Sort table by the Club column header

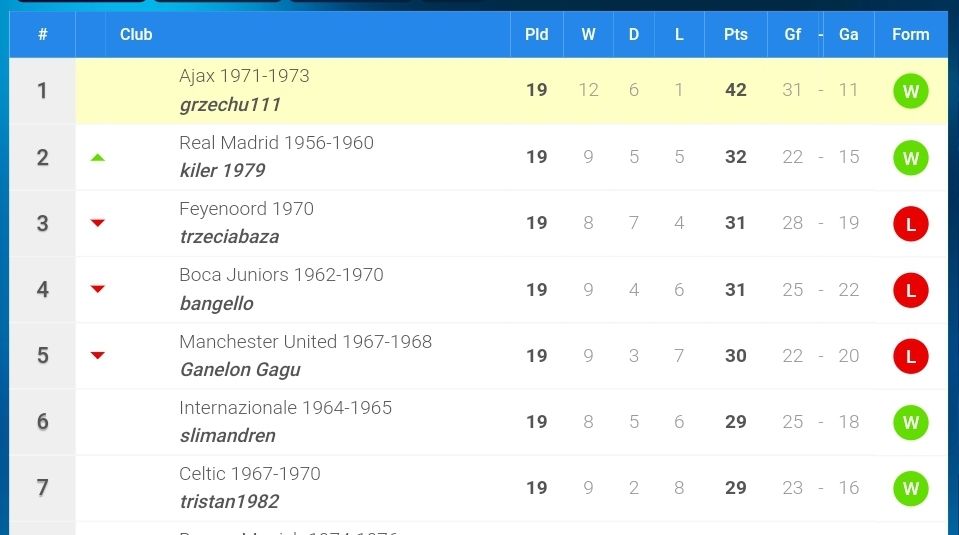(136, 34)
